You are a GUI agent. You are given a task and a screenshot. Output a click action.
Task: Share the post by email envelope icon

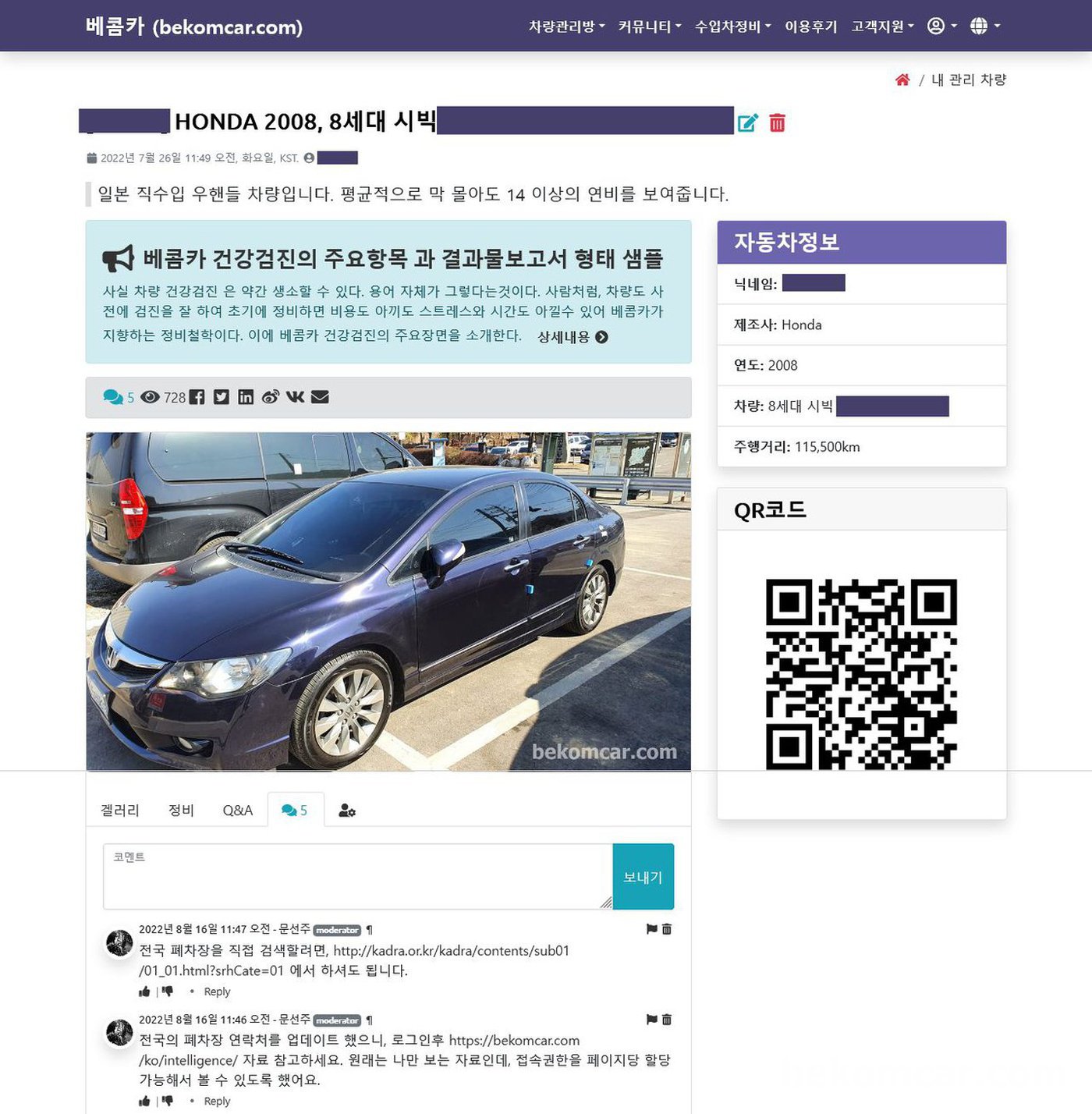pos(320,397)
